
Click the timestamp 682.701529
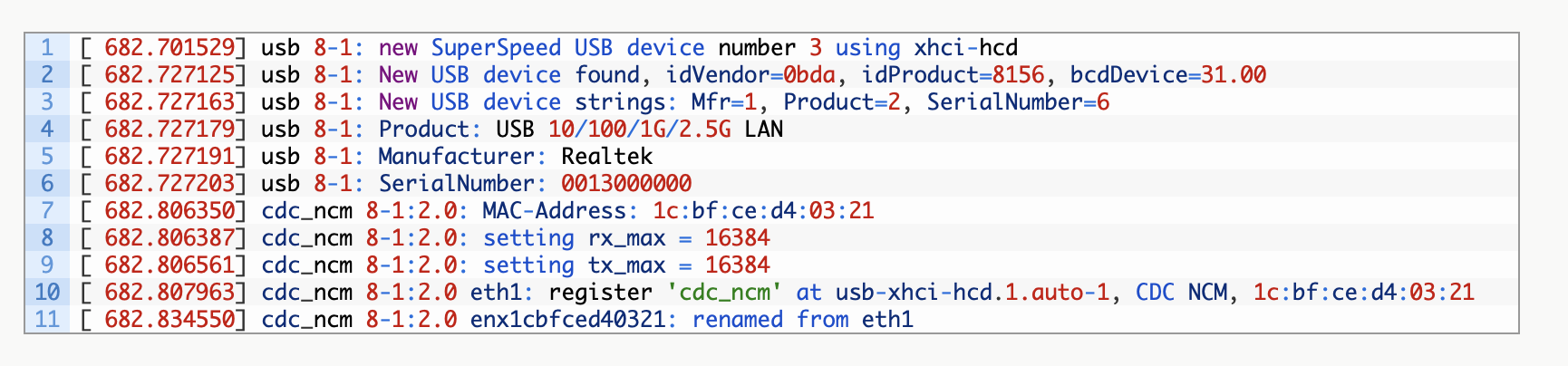[x=169, y=47]
